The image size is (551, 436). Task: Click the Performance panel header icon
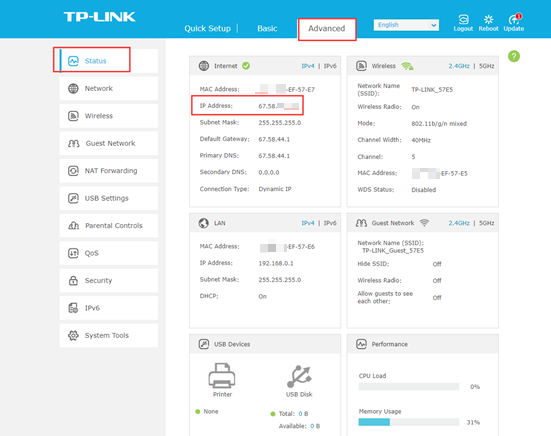point(361,344)
